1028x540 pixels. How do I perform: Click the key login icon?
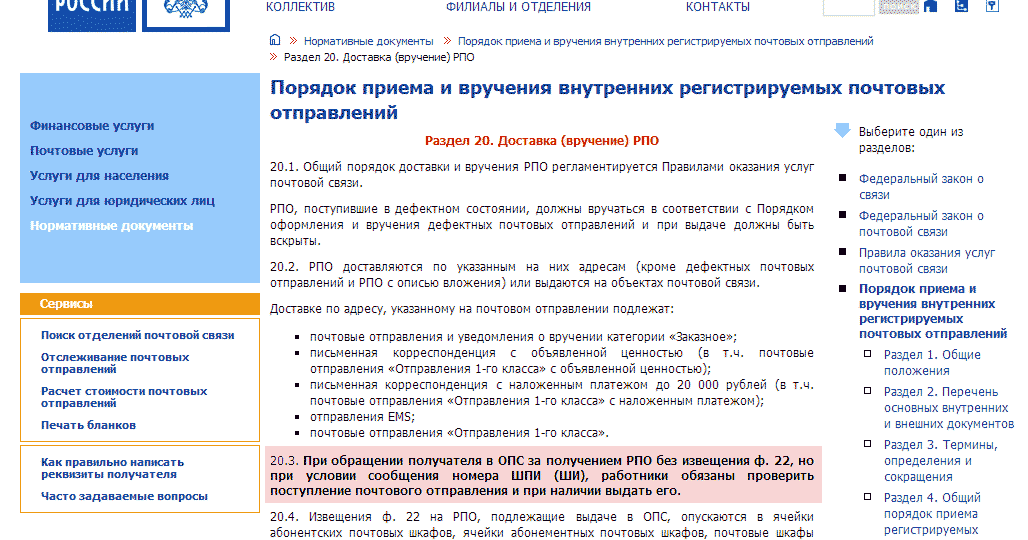click(991, 6)
